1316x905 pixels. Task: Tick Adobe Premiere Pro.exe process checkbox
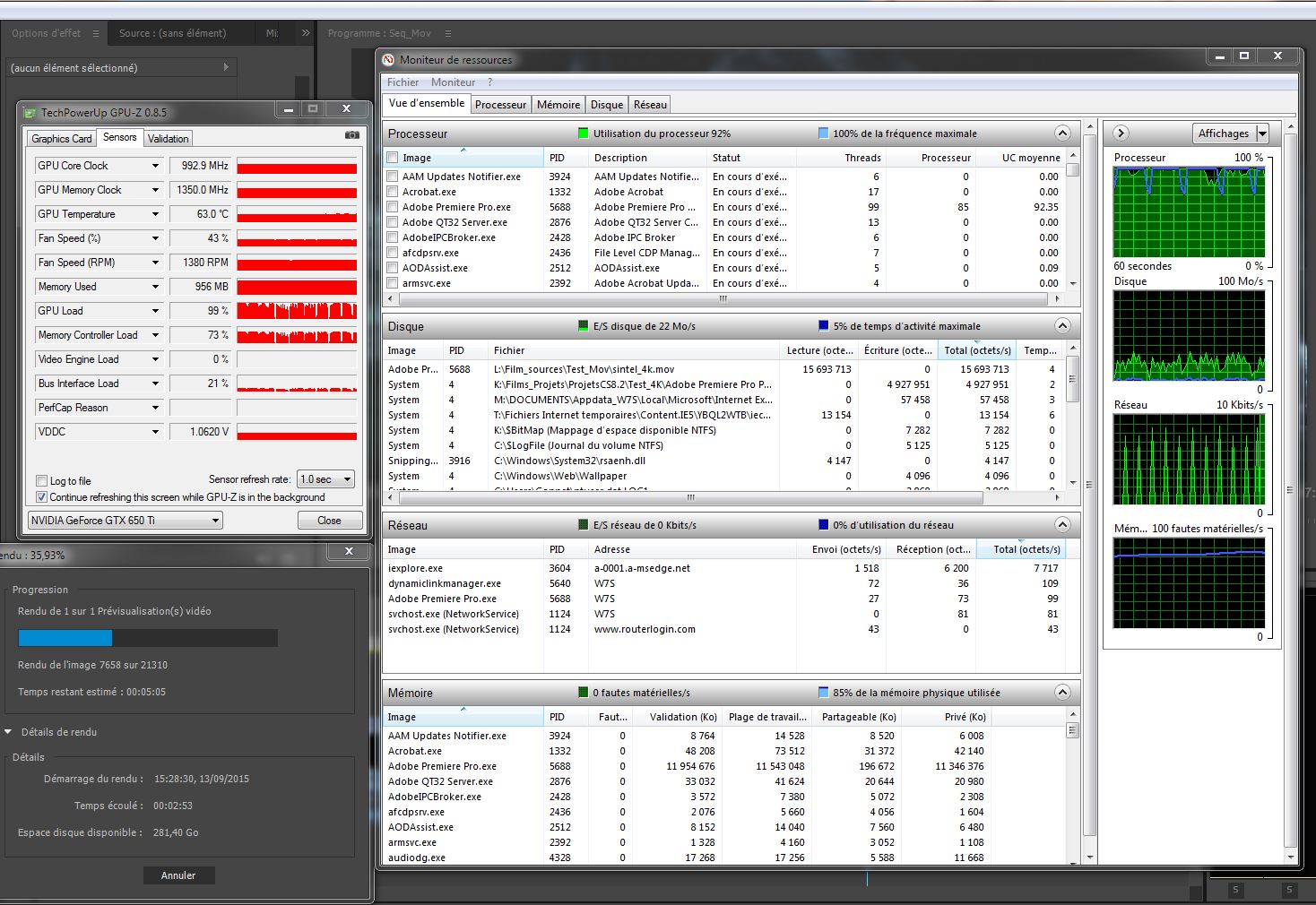coord(392,207)
